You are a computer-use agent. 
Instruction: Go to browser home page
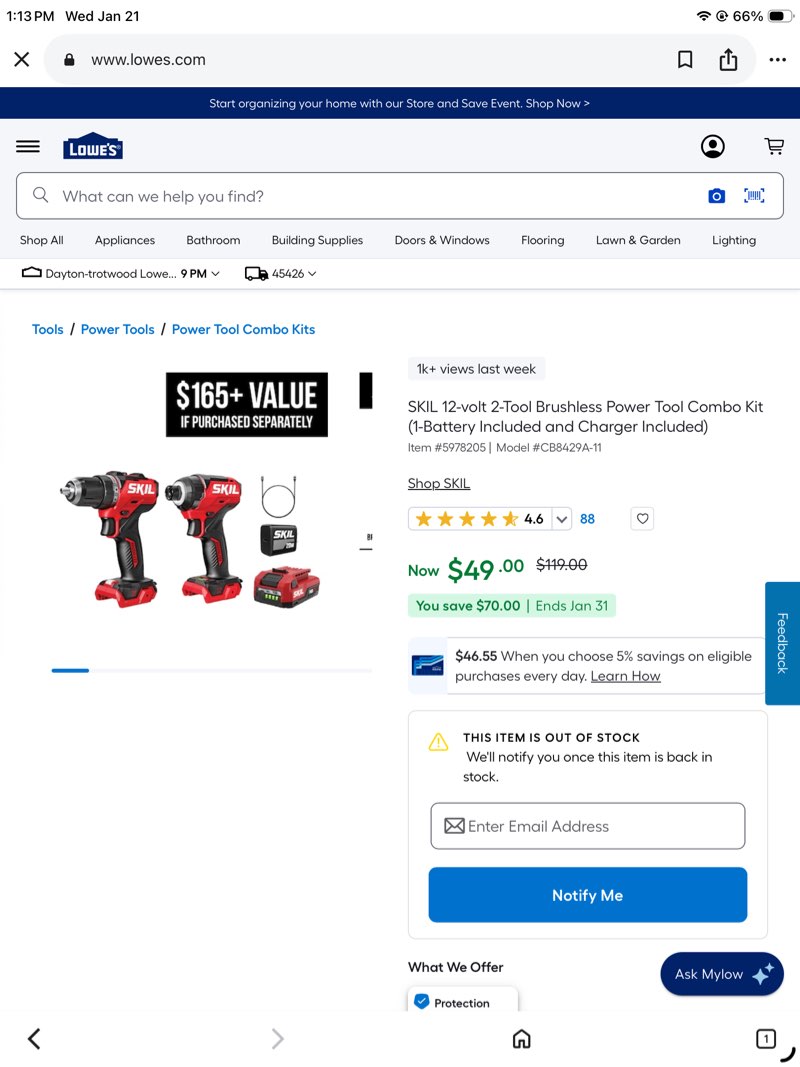coord(521,1038)
